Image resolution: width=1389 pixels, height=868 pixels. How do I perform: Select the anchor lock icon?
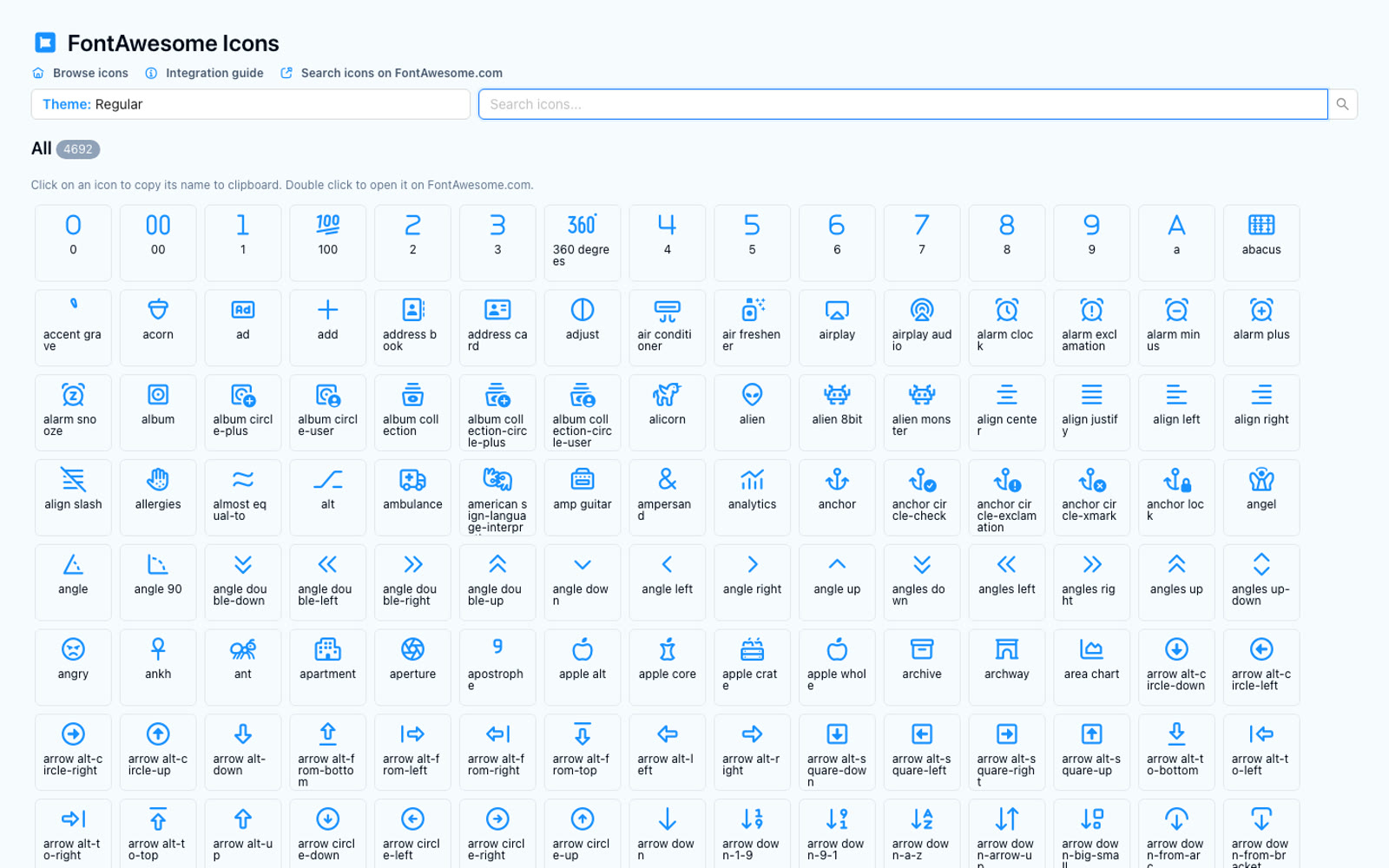(1176, 497)
